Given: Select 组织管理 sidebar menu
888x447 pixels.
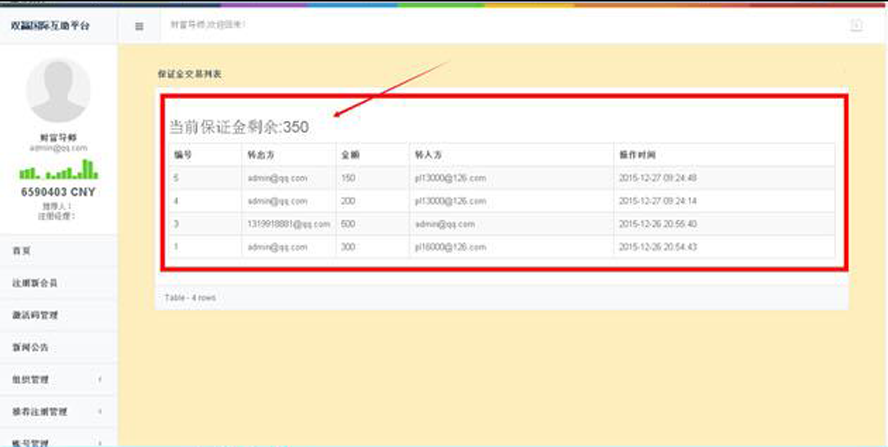Looking at the screenshot, I should point(59,380).
